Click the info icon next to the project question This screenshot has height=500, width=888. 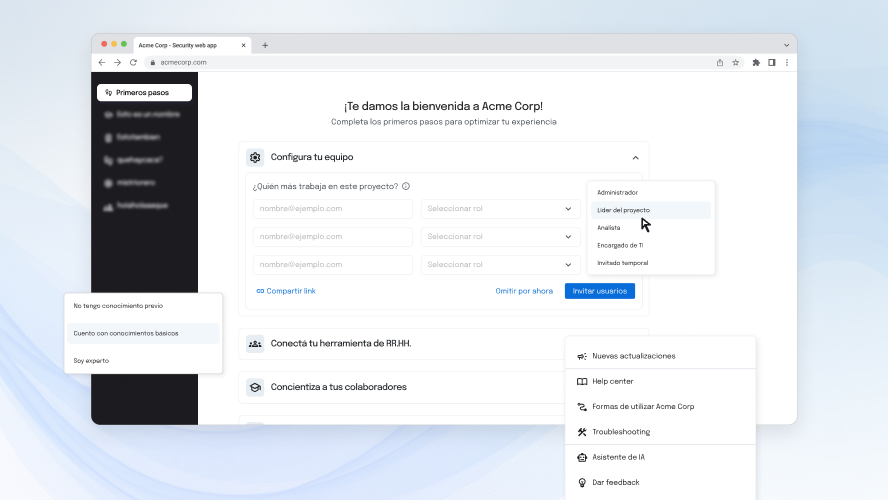tap(406, 186)
